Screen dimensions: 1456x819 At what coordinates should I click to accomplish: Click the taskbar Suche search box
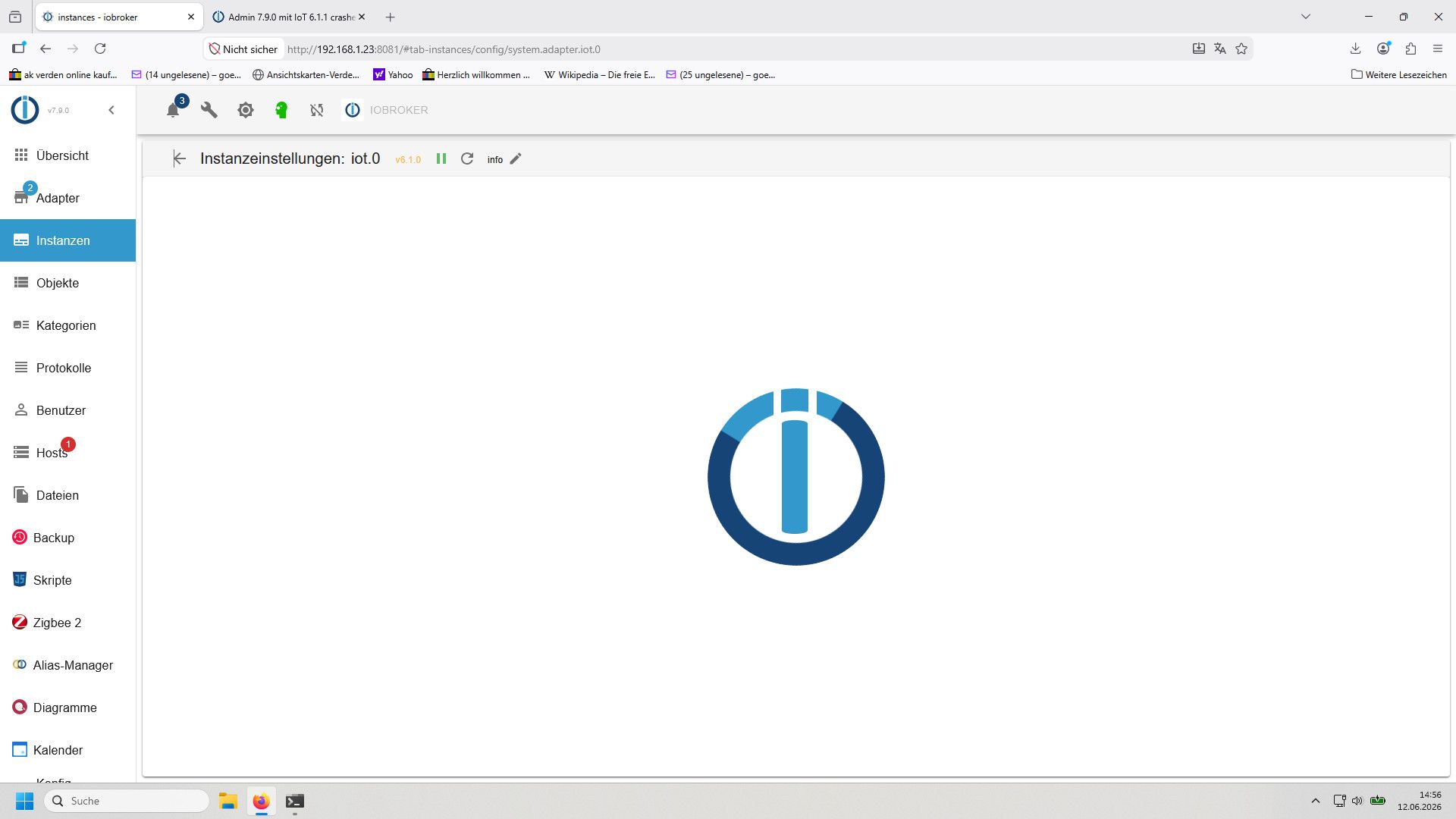click(x=127, y=801)
